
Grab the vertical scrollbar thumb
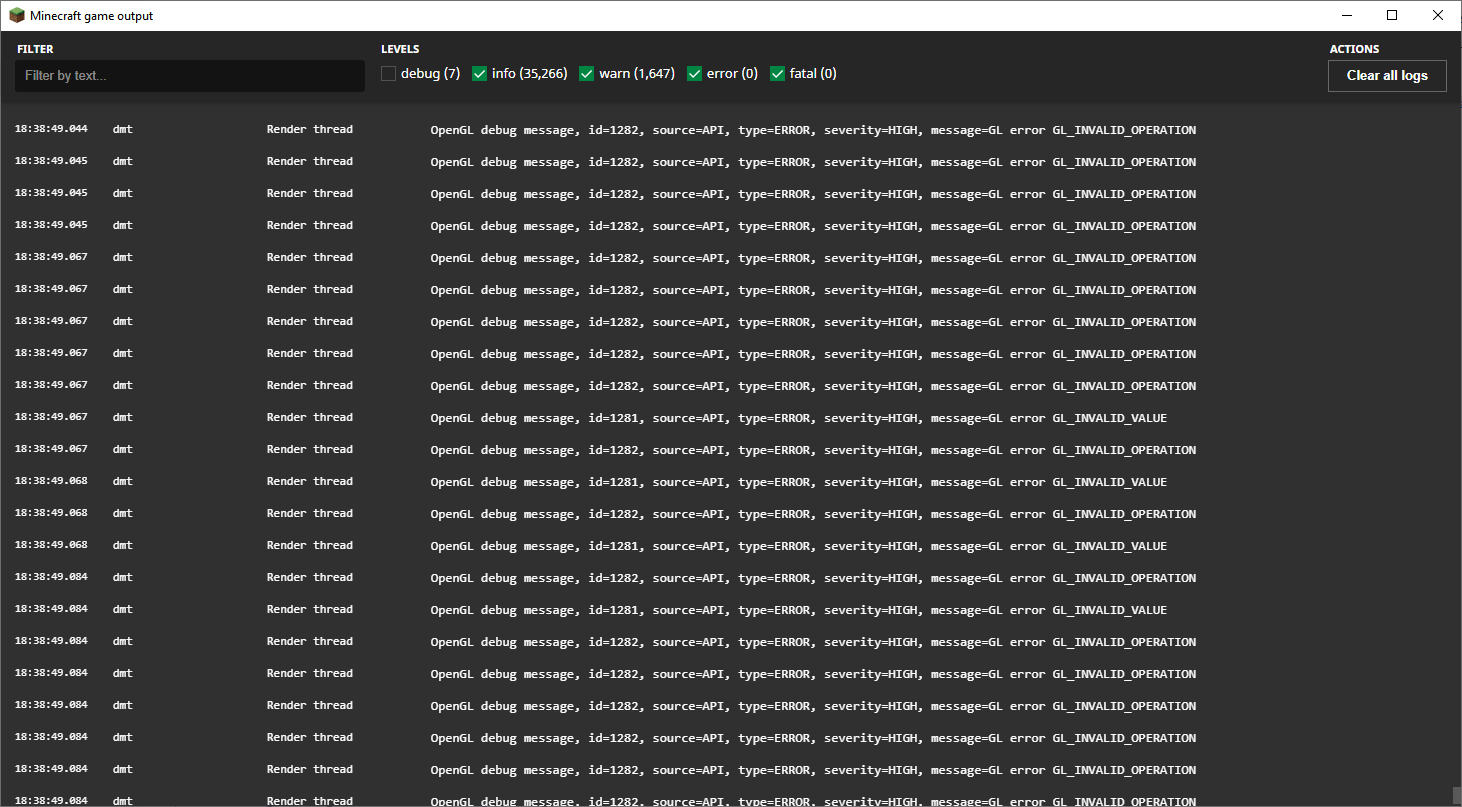point(1456,795)
